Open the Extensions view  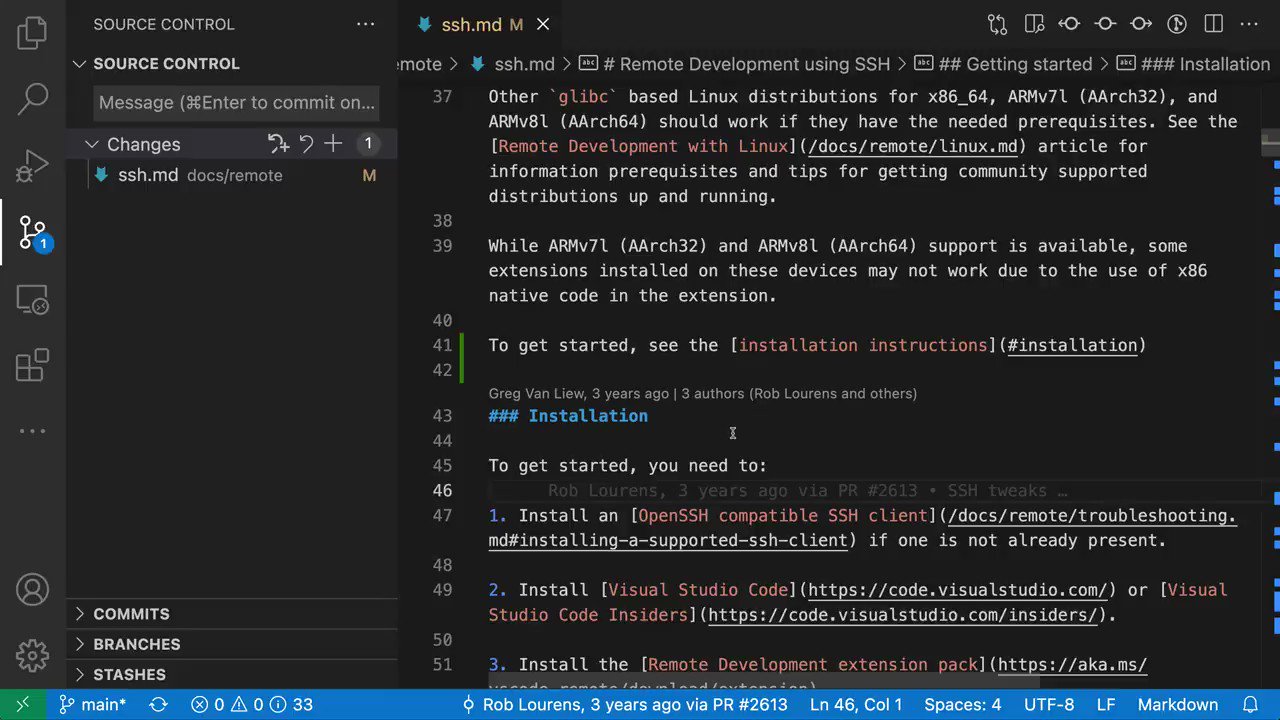click(31, 365)
